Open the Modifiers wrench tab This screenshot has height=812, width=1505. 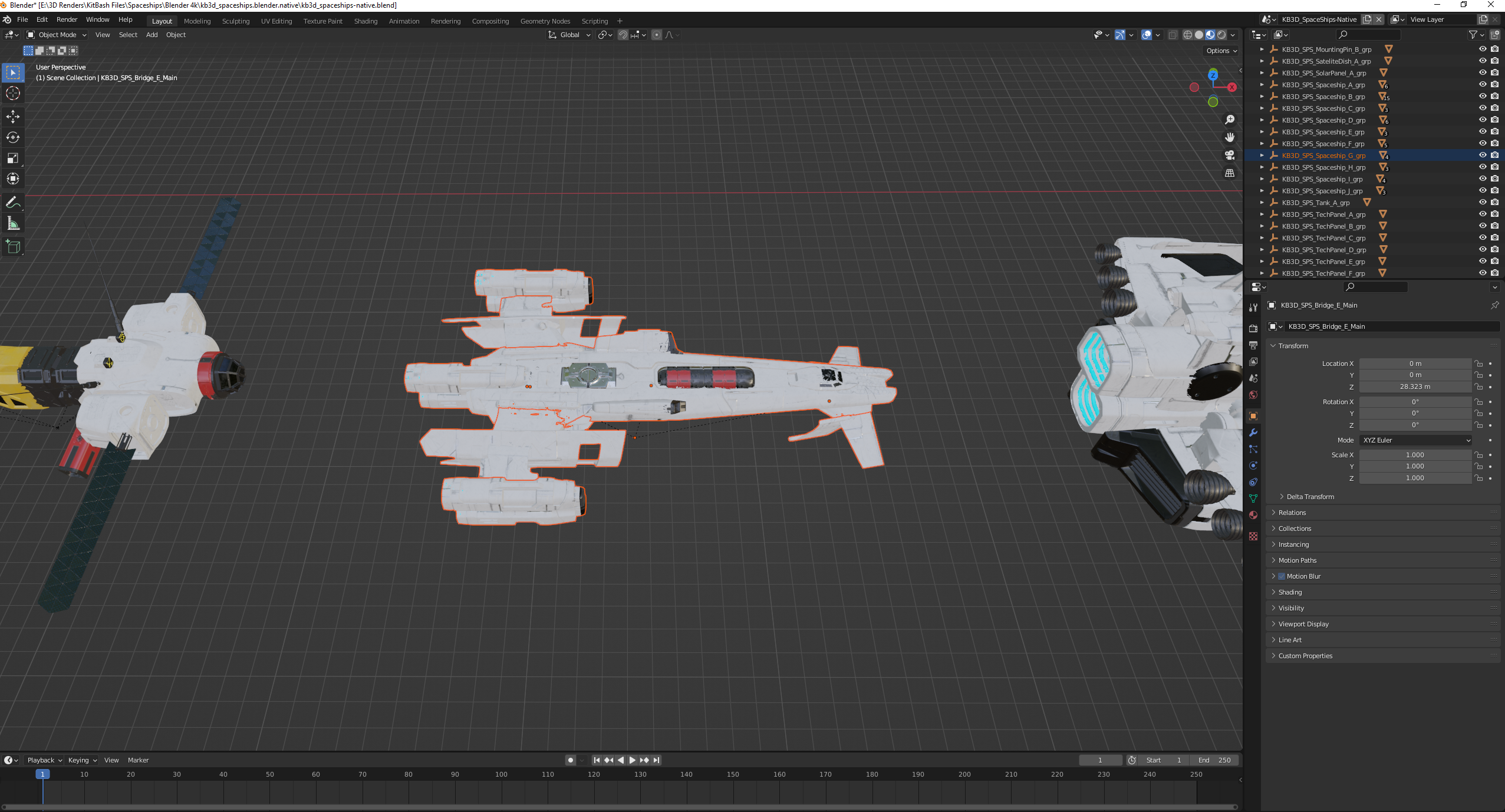1253,433
